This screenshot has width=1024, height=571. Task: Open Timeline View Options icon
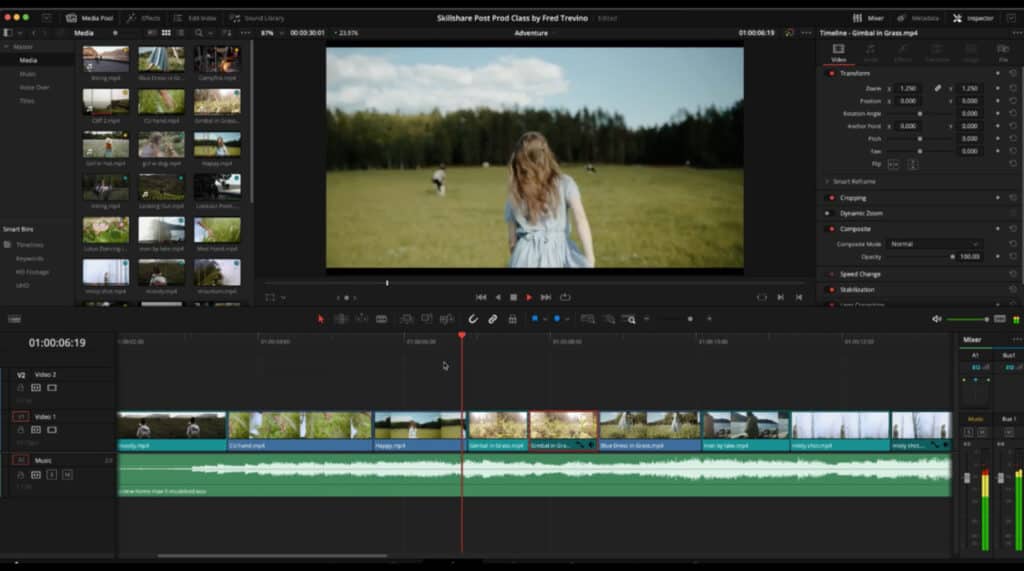(x=14, y=319)
